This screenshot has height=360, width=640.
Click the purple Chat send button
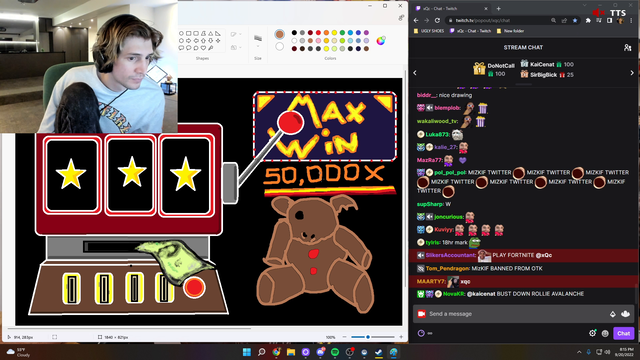pyautogui.click(x=624, y=333)
